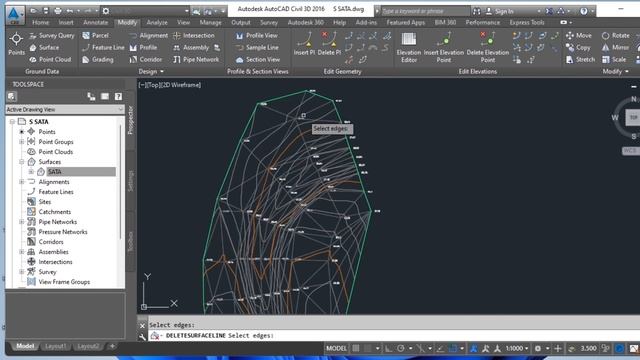
Task: Toggle polar tracking in status bar
Action: pos(401,348)
